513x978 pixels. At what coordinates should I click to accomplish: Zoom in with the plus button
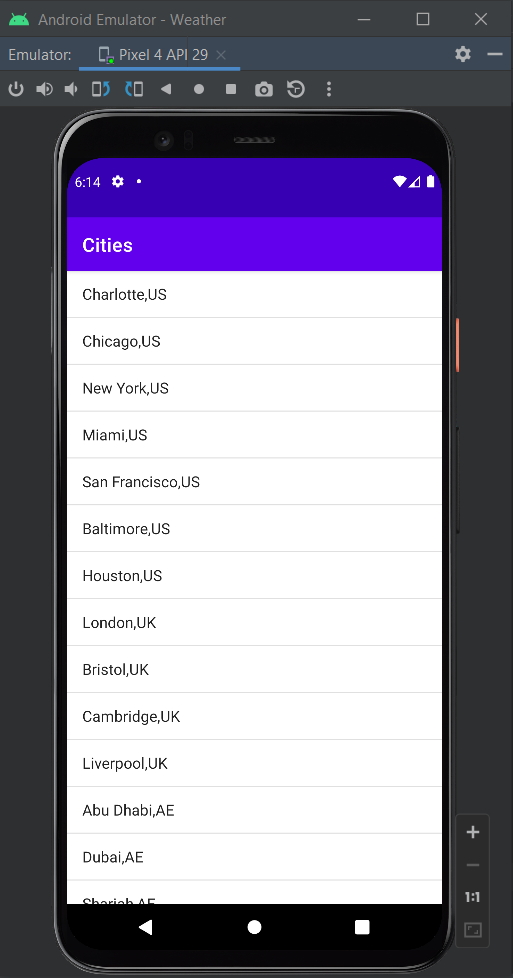pos(473,832)
